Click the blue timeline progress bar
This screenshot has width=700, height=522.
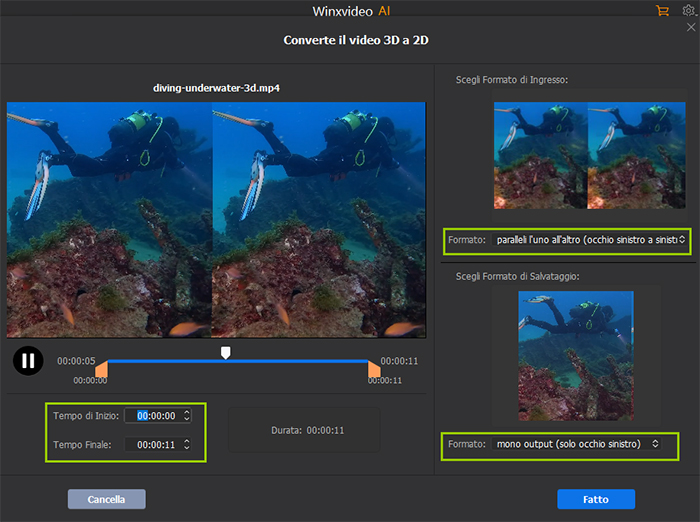[x=300, y=361]
